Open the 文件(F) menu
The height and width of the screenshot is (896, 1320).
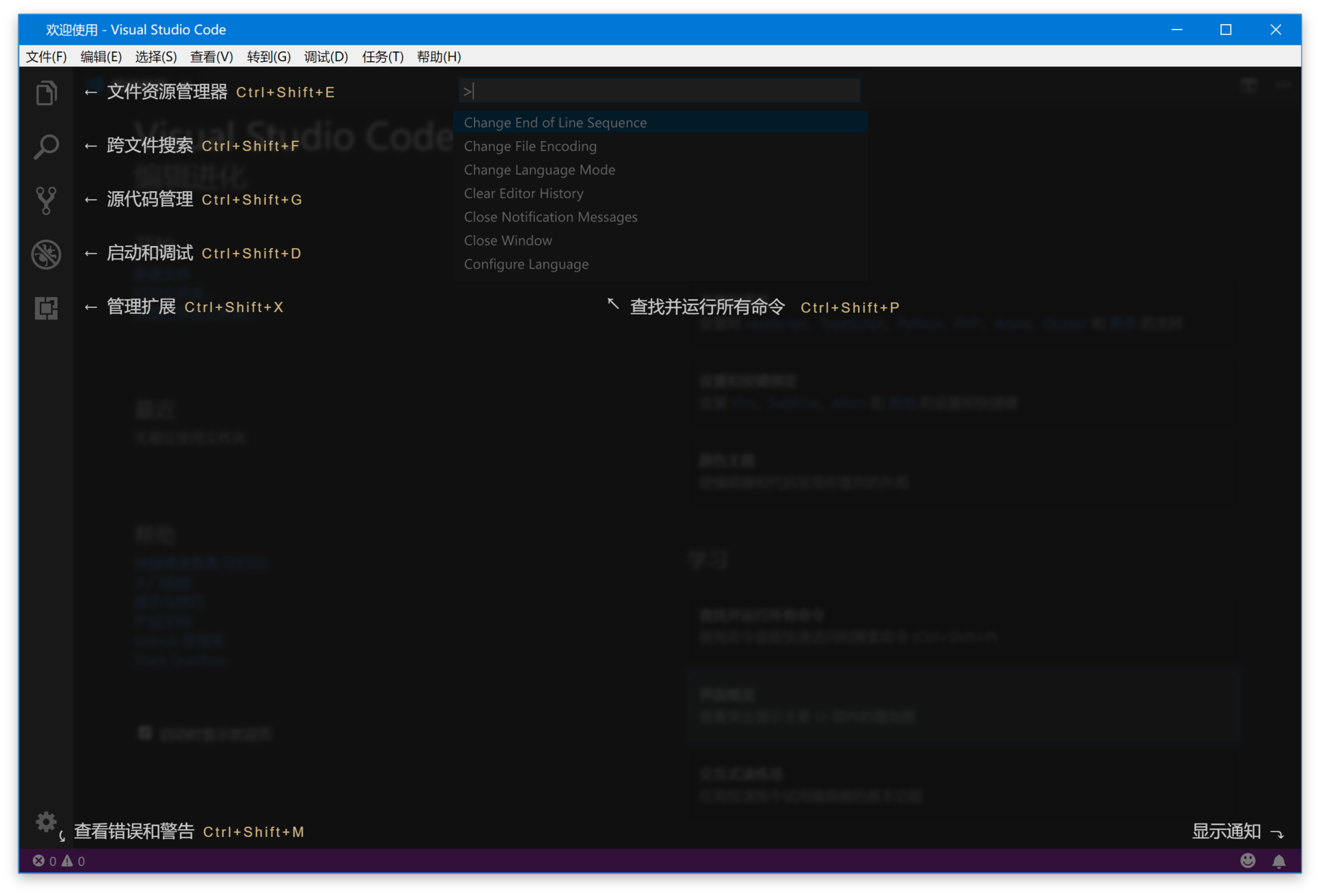(x=46, y=57)
